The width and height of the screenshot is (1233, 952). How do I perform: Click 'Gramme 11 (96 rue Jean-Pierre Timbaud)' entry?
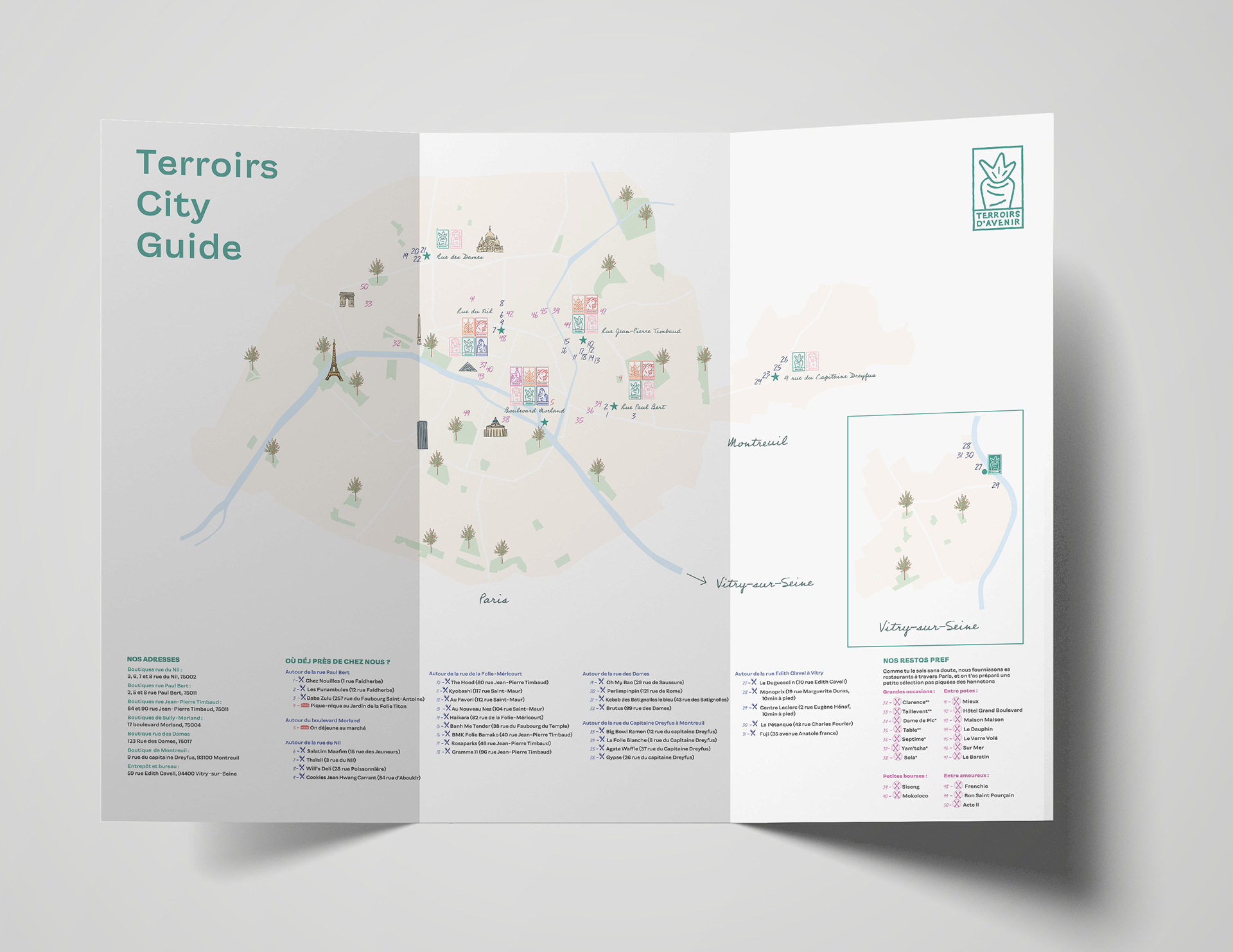coord(502,752)
